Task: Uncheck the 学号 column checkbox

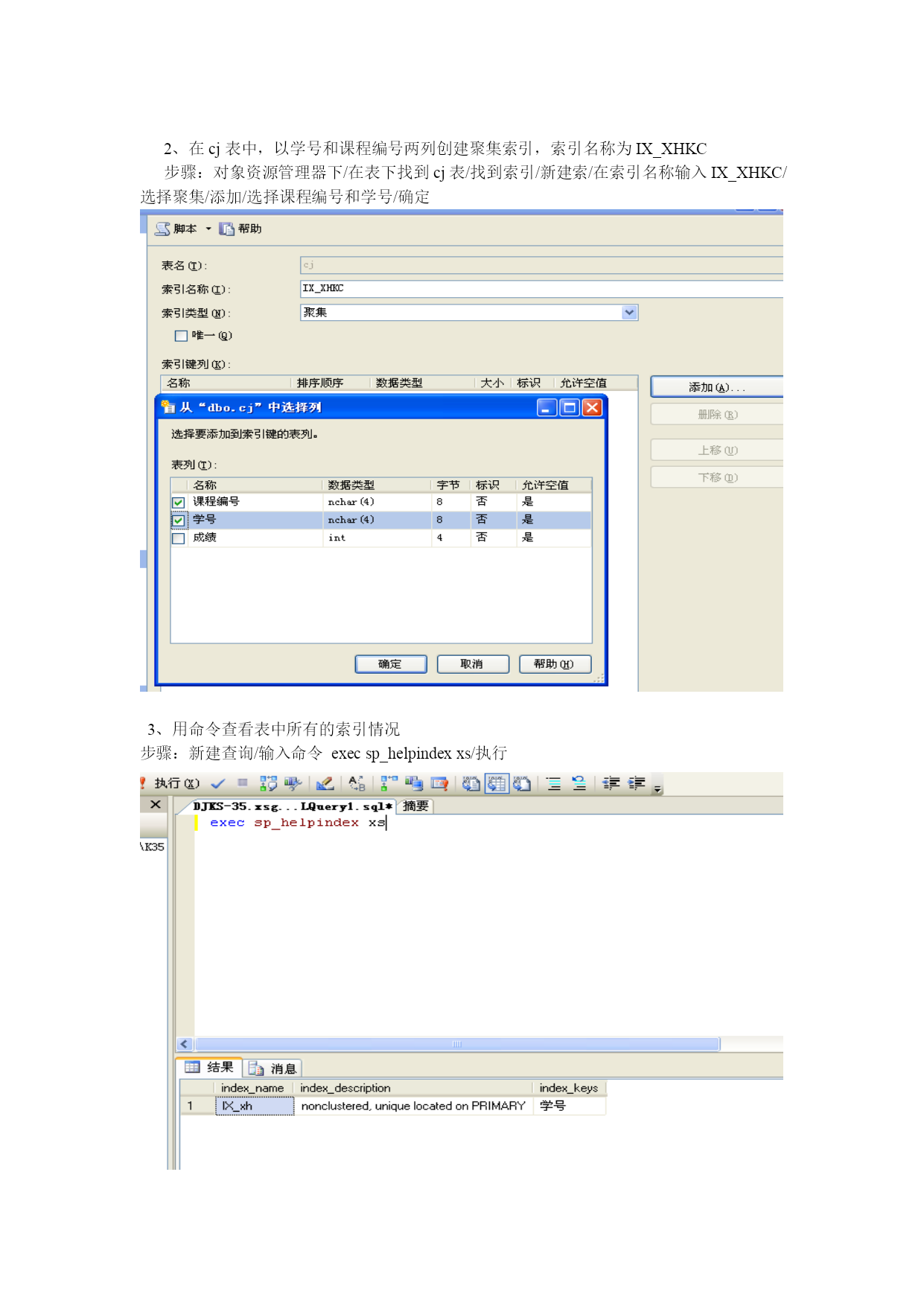Action: tap(179, 520)
